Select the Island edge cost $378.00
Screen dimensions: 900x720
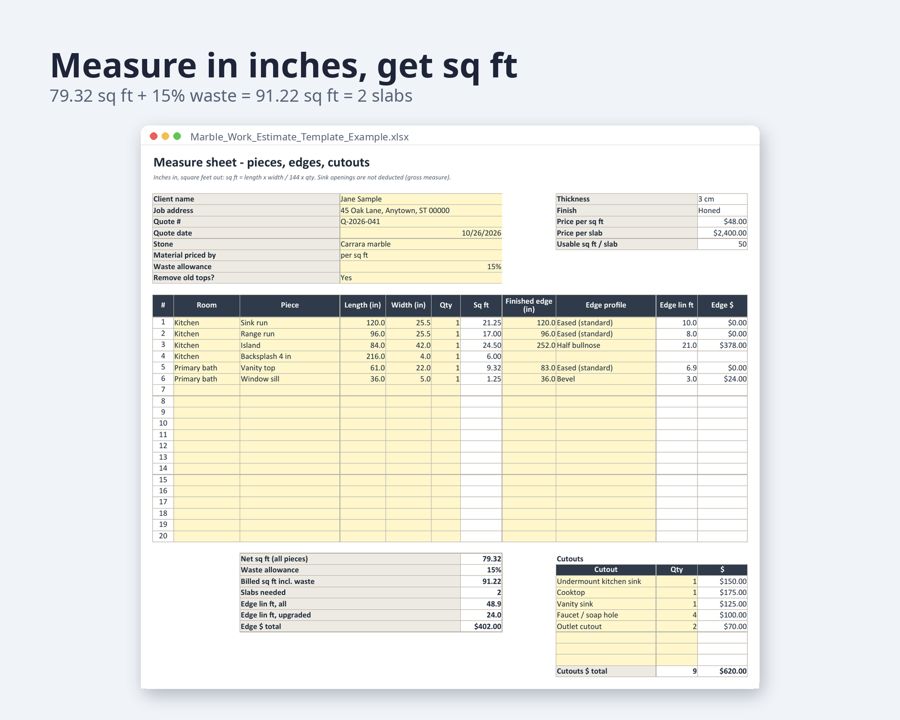[722, 345]
